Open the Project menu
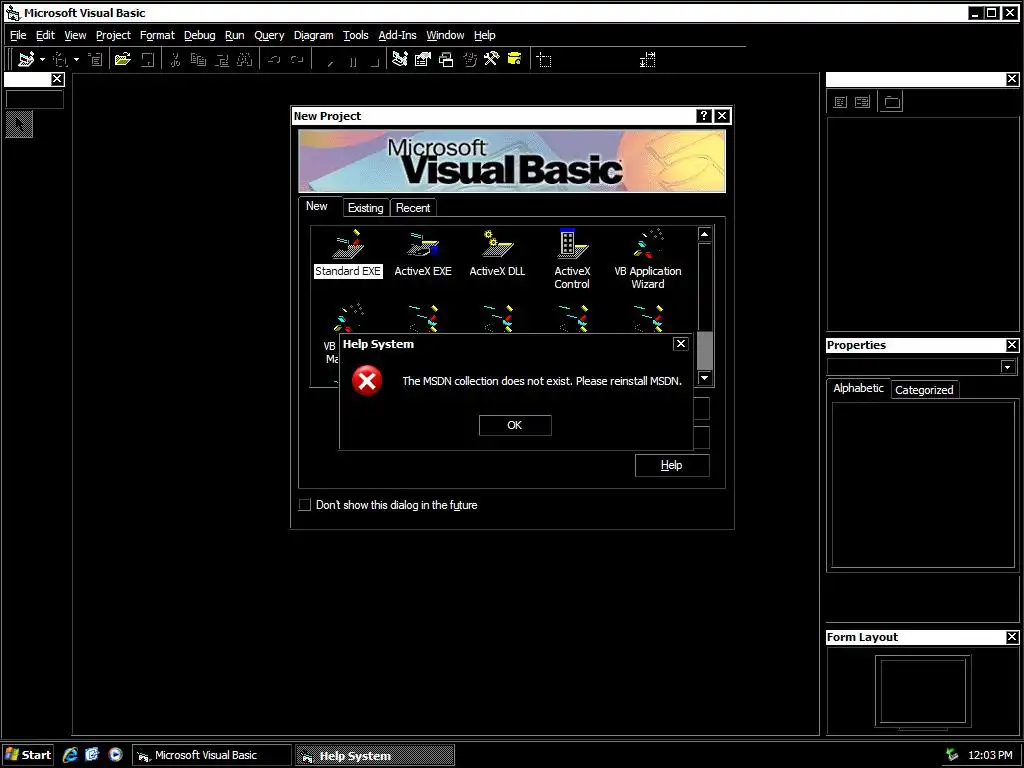Screen dimensions: 1024x768 [113, 35]
